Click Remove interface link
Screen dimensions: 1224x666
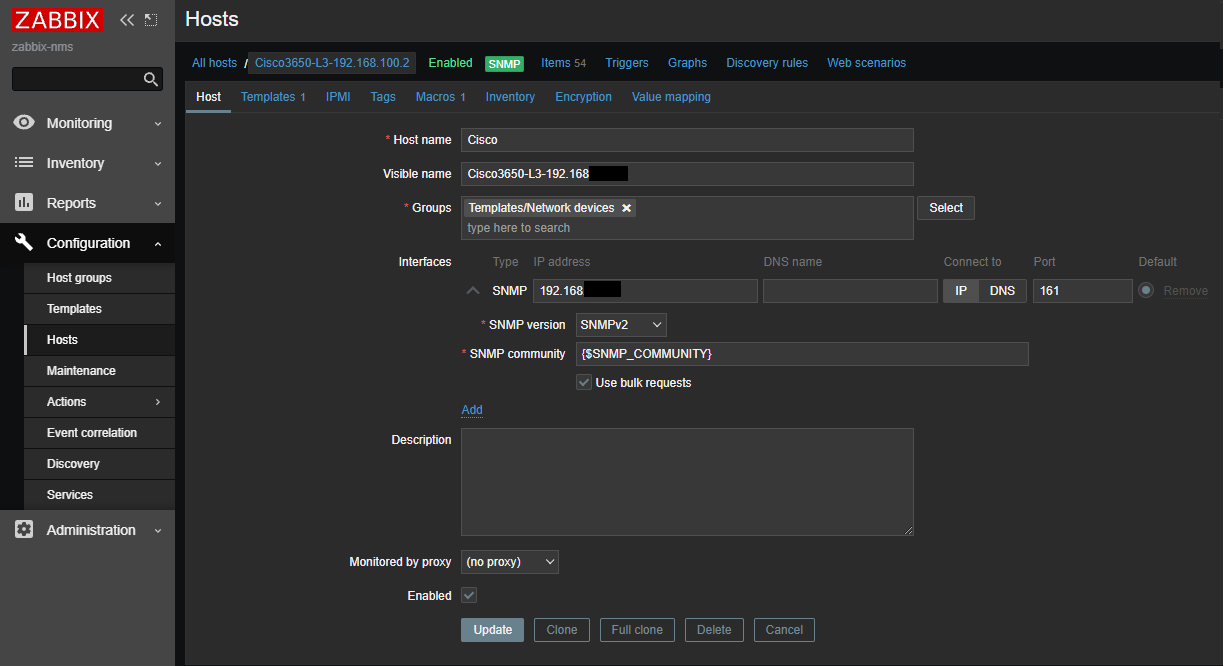[1186, 291]
